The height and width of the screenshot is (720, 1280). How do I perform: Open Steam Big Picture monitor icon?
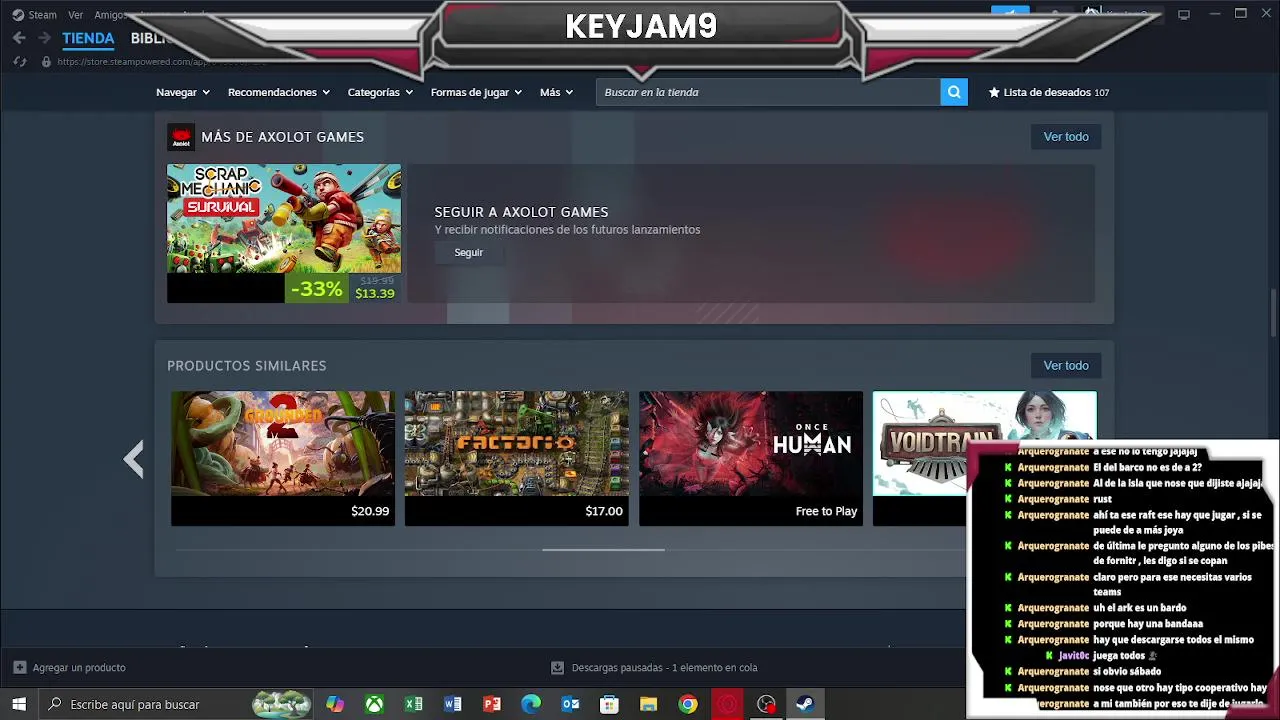(x=1184, y=14)
